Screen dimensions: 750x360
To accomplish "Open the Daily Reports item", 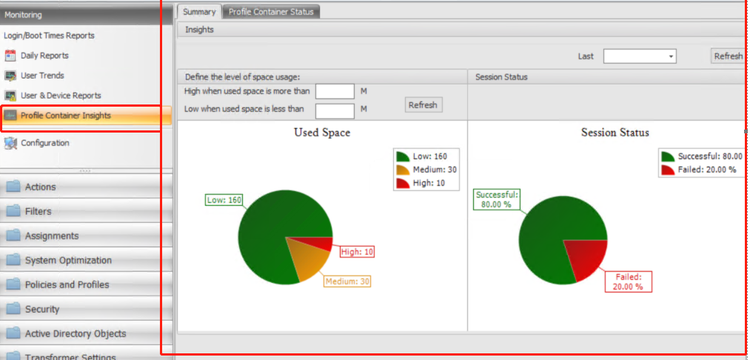I will (44, 55).
